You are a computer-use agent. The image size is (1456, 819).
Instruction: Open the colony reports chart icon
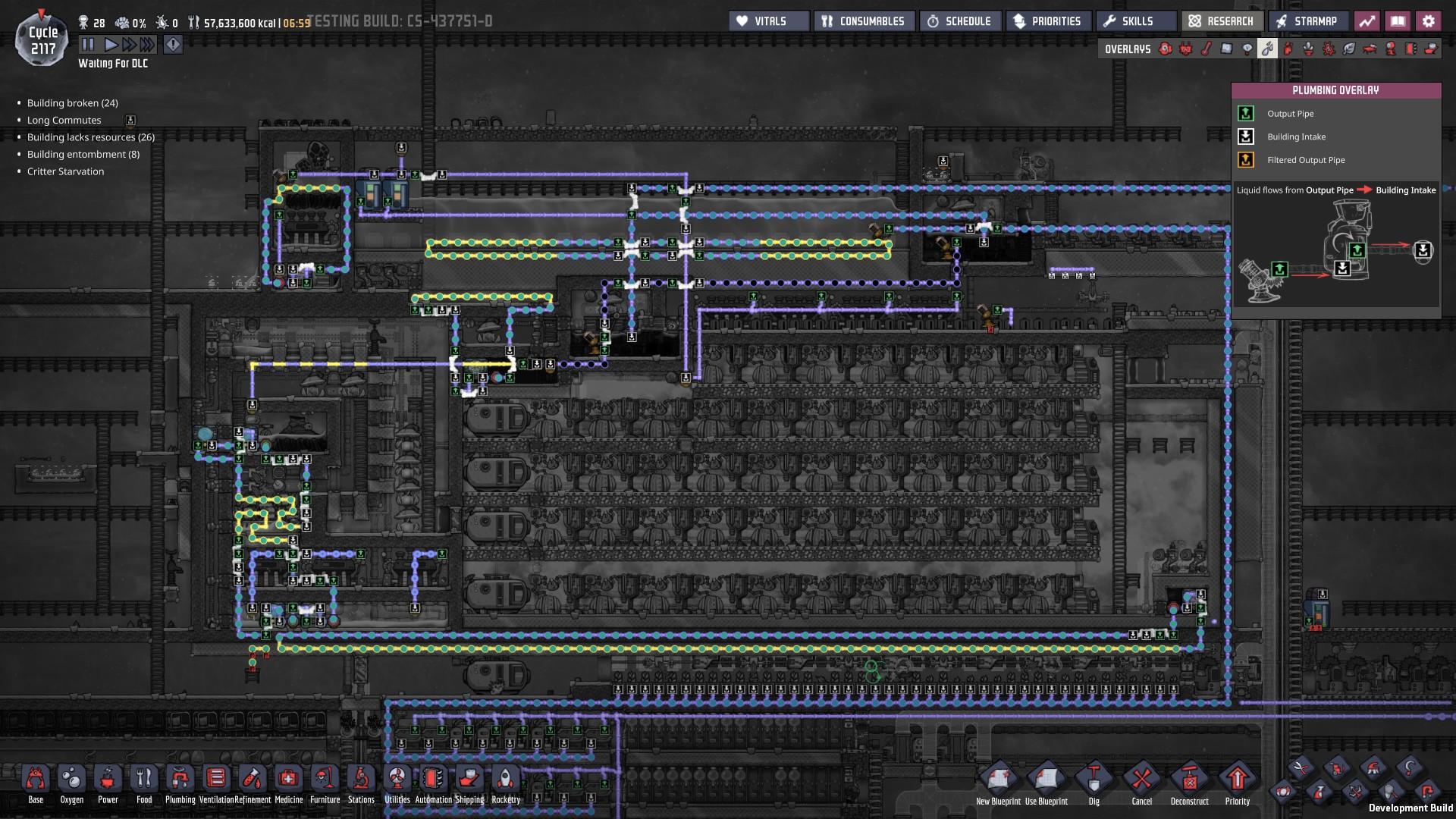(x=1367, y=21)
